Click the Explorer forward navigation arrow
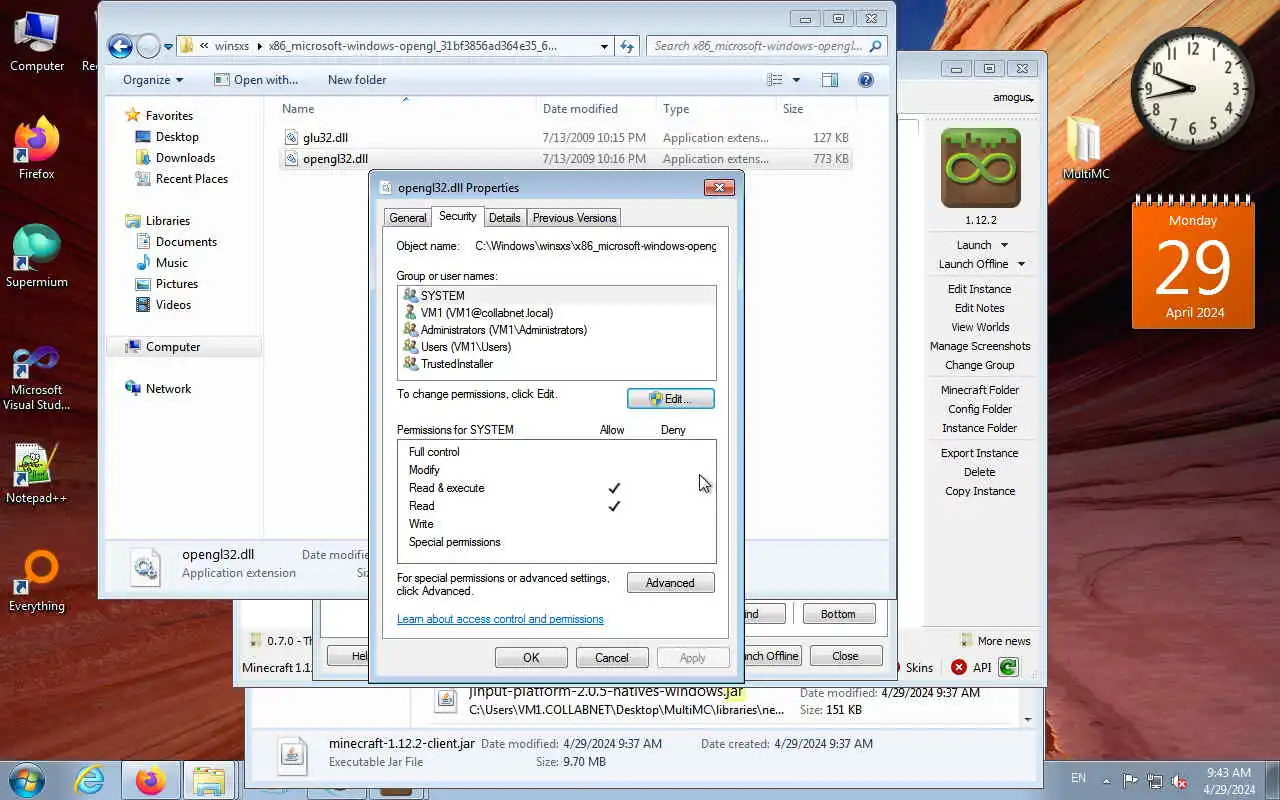Screen dimensions: 1280x800 click(x=148, y=46)
